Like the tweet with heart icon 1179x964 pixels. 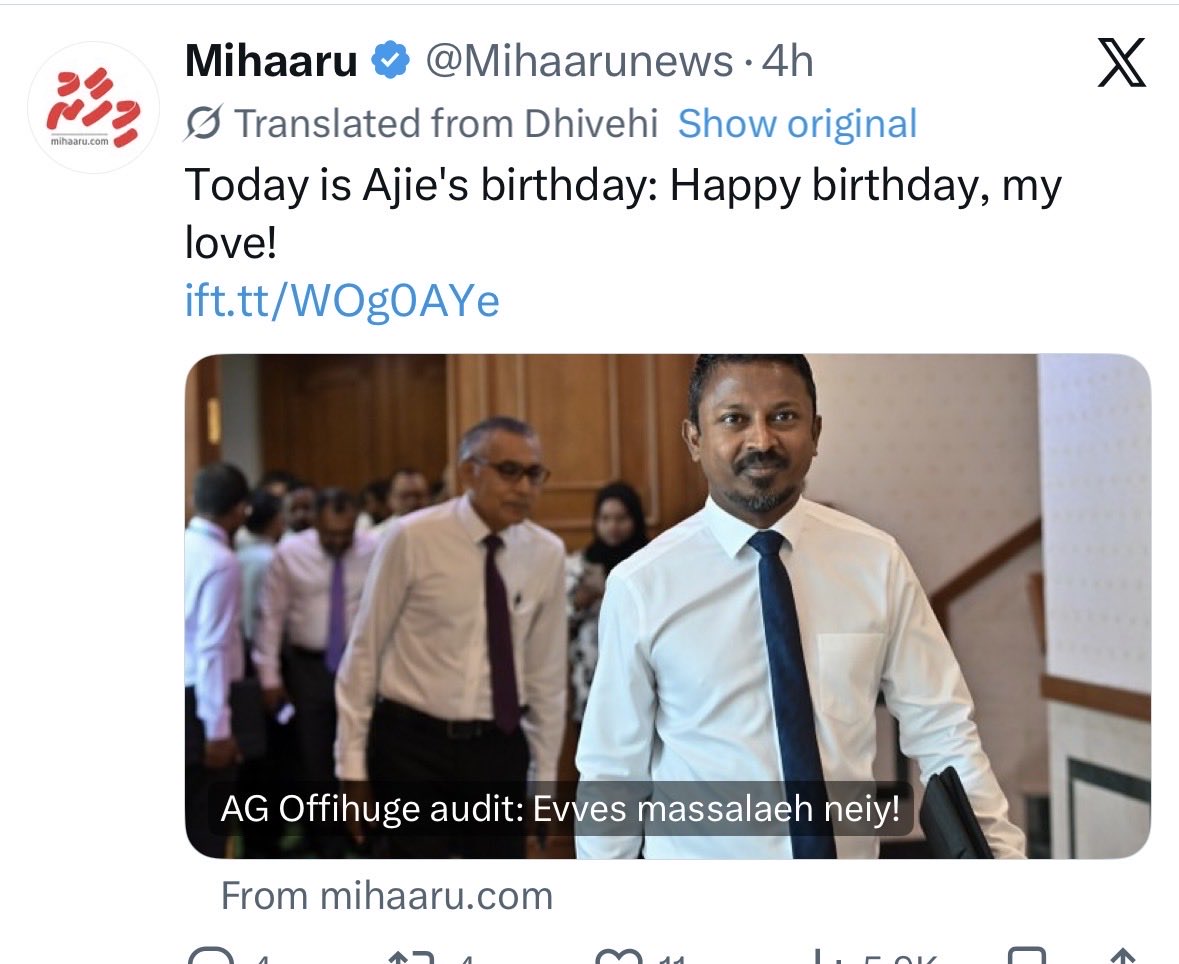(x=620, y=956)
